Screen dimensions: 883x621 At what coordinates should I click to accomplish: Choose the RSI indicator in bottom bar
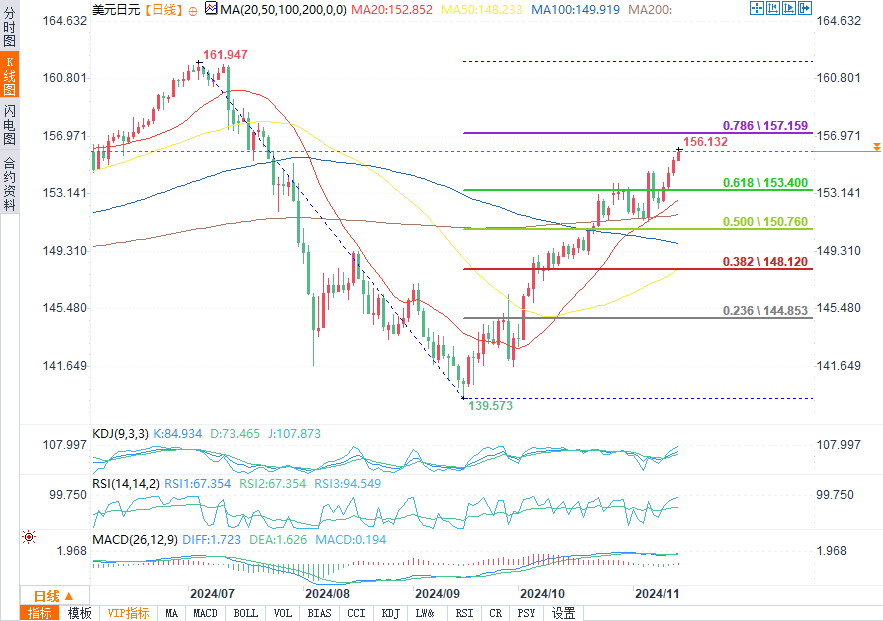464,613
